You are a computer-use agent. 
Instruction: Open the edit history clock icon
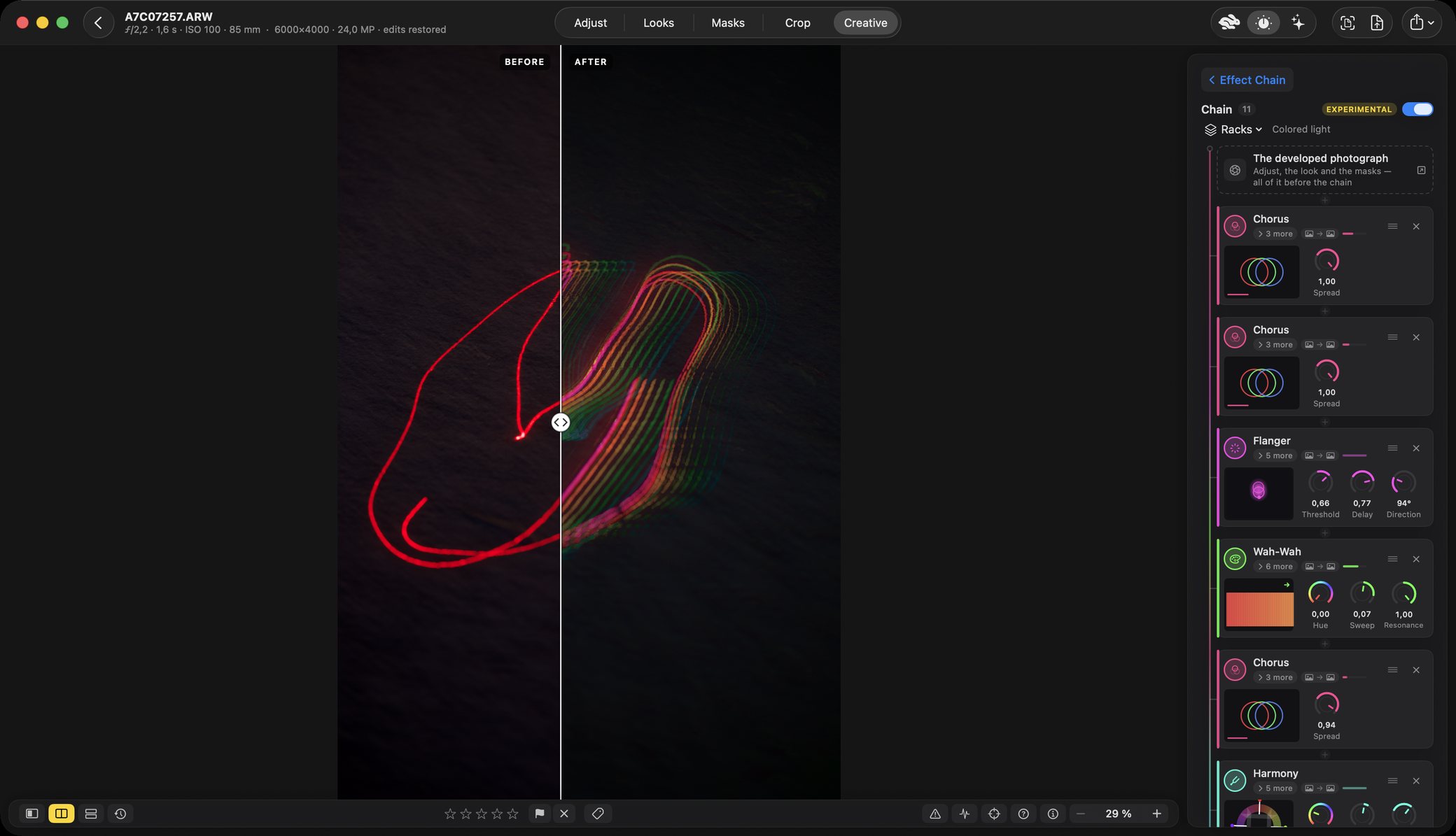point(120,814)
